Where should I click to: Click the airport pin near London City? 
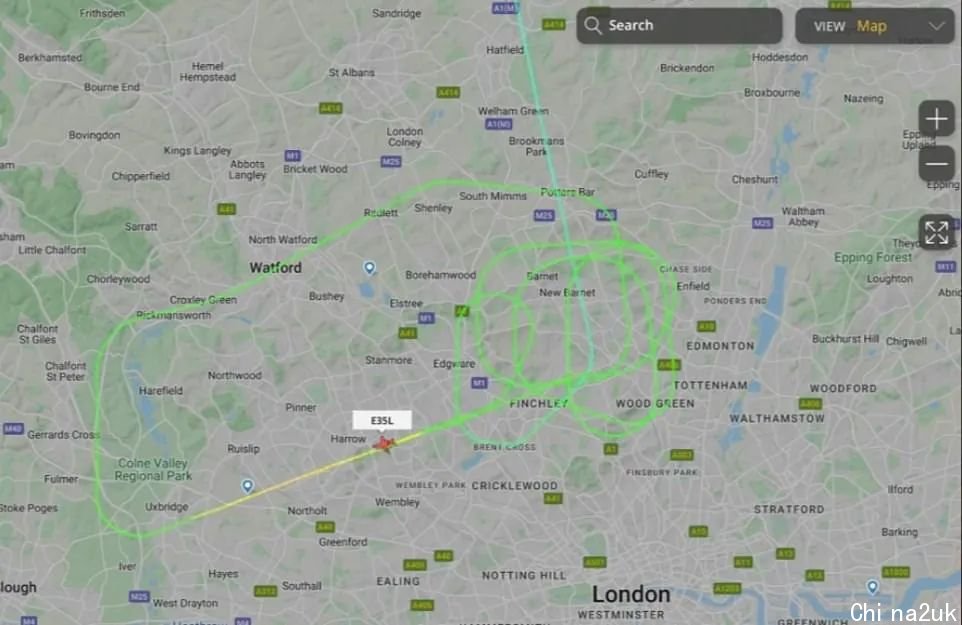click(872, 587)
